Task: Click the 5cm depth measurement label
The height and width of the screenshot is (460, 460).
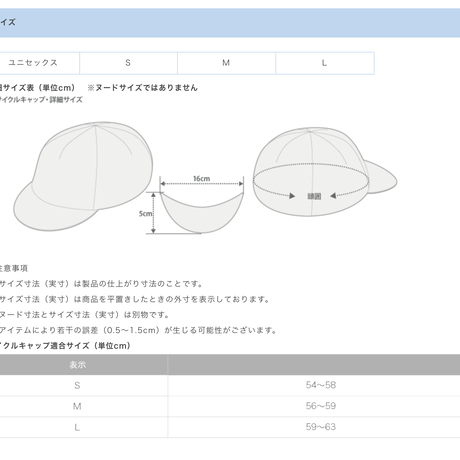Action: [x=145, y=214]
